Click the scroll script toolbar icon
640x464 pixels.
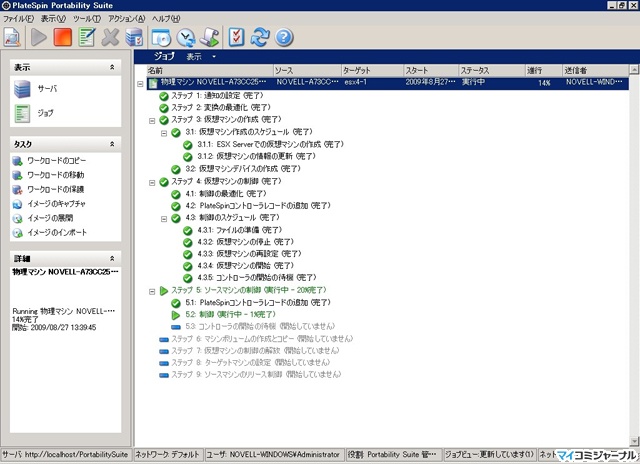pos(210,37)
